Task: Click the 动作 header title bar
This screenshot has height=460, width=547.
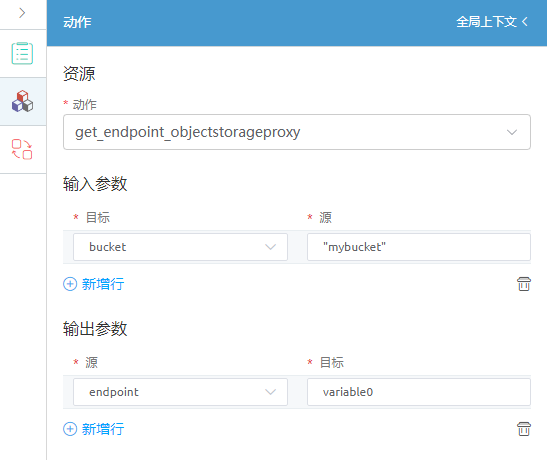Action: click(x=297, y=22)
